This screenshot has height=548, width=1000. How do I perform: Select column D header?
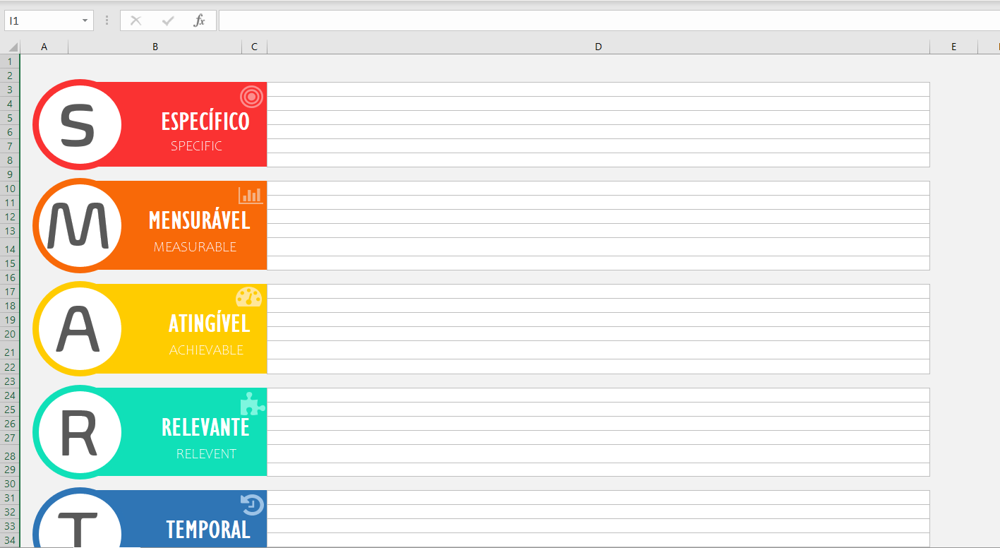(598, 47)
